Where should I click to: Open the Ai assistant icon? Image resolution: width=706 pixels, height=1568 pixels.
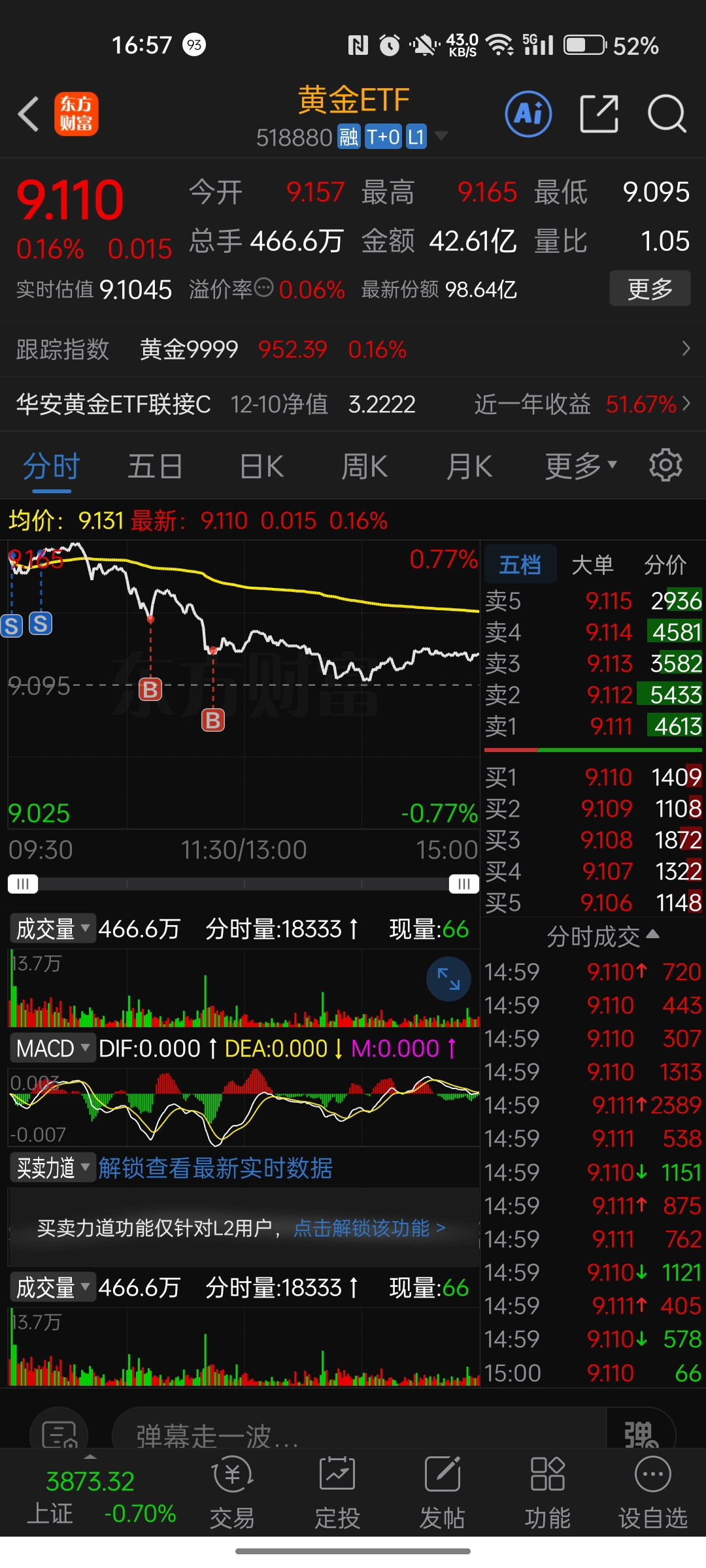[x=529, y=114]
